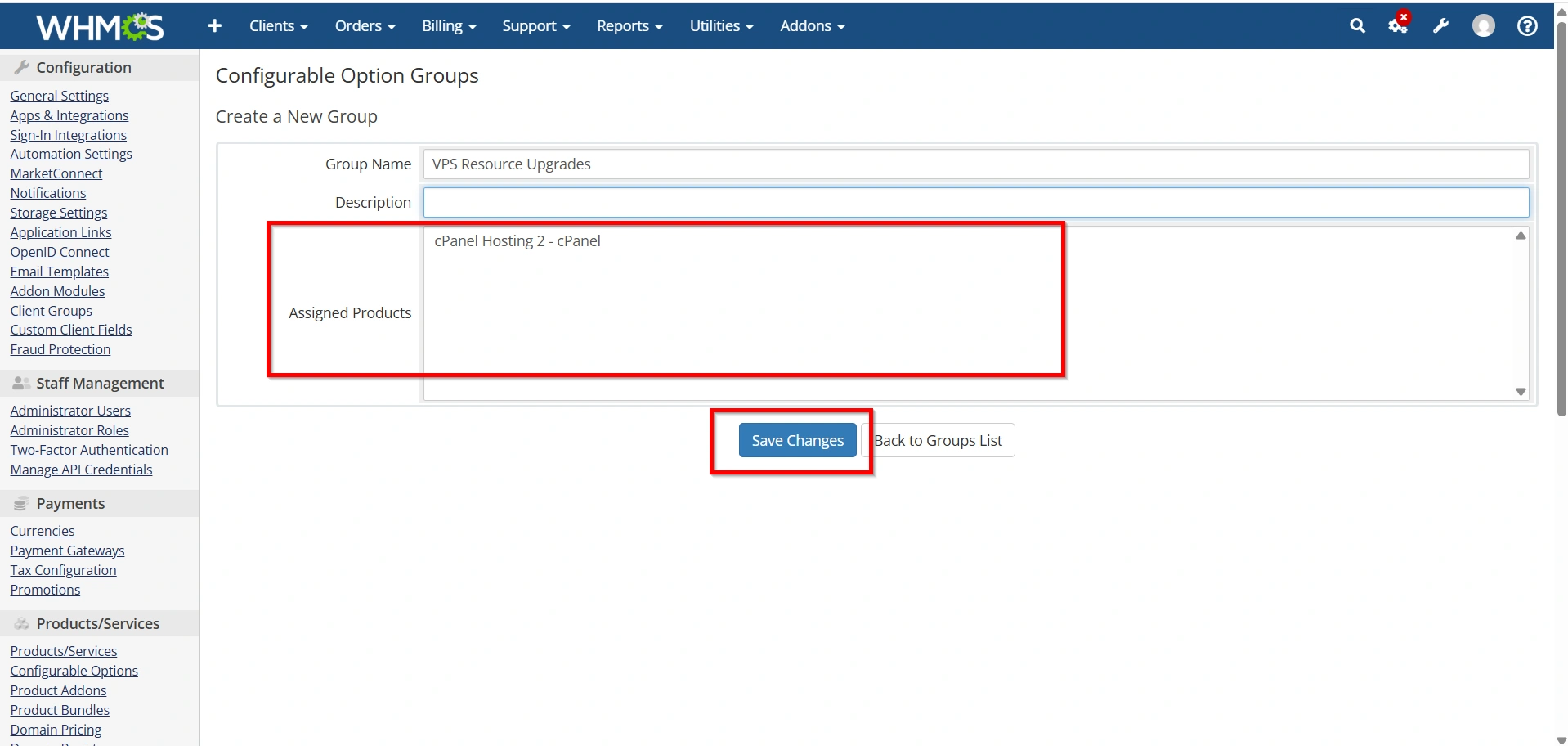Click products list scroll down arrow
The width and height of the screenshot is (1568, 746).
coord(1521,392)
